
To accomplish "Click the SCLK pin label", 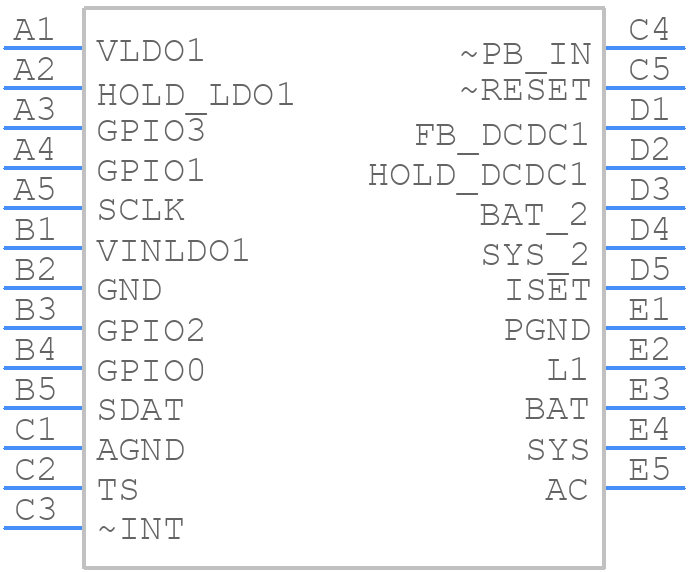I will pyautogui.click(x=141, y=211).
